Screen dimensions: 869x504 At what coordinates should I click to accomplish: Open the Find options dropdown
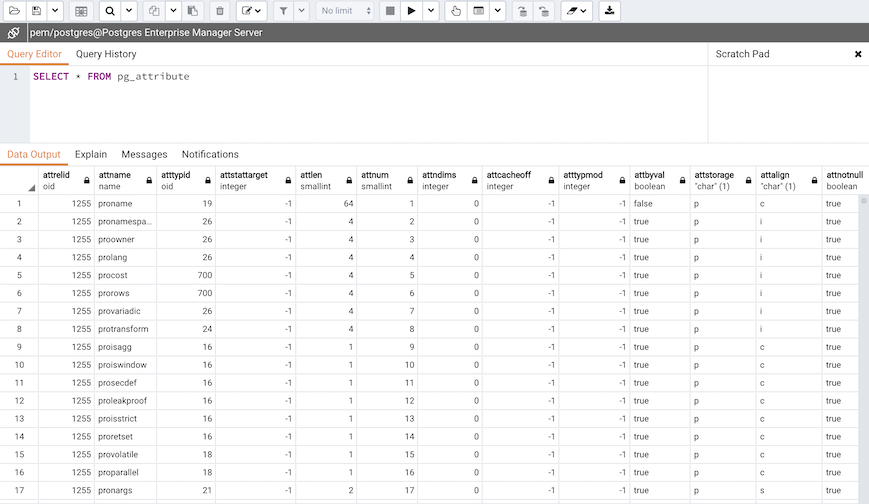(129, 11)
